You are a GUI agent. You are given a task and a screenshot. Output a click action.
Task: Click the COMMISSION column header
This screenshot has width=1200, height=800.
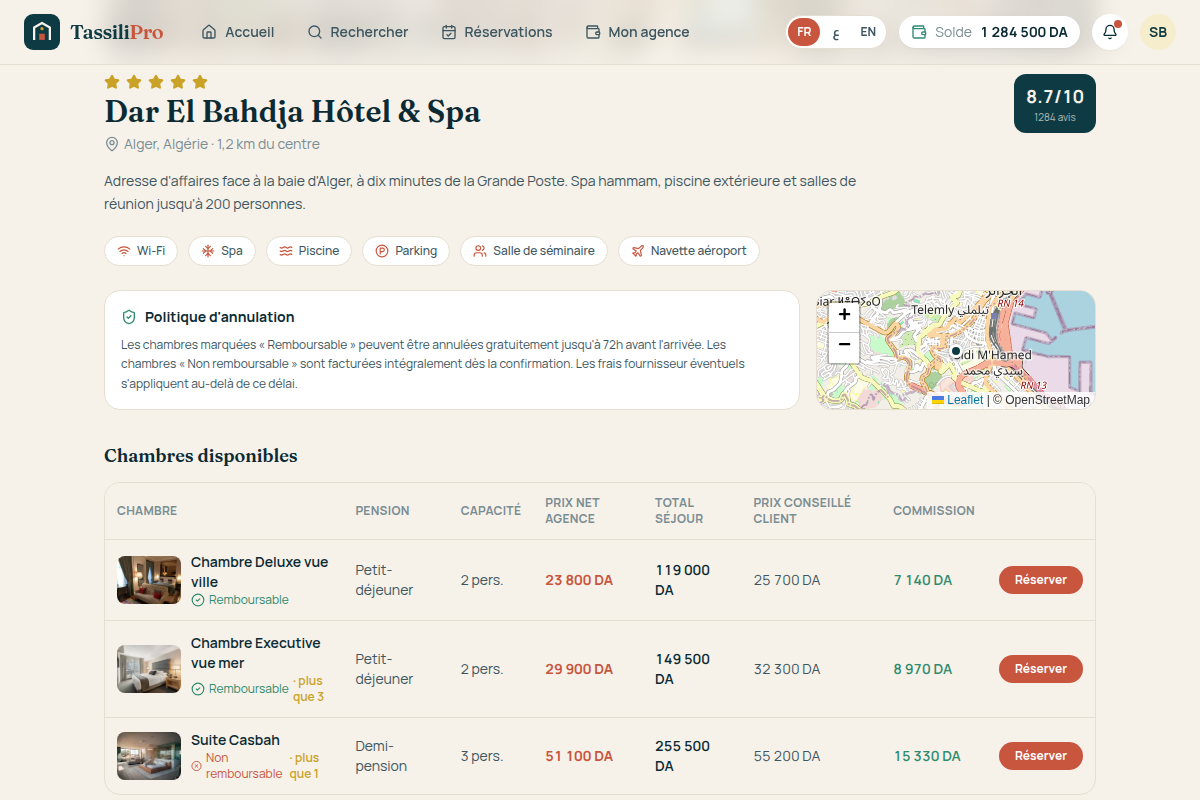click(934, 511)
